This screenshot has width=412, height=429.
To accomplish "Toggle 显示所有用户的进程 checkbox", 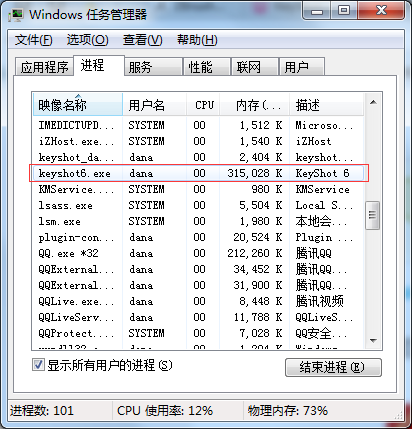I will point(38,365).
